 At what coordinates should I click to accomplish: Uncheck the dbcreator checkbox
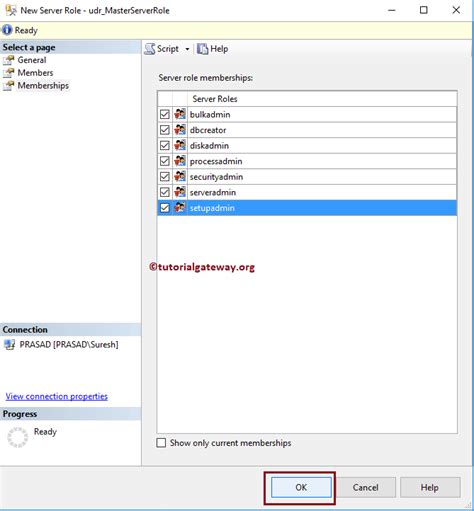(165, 130)
